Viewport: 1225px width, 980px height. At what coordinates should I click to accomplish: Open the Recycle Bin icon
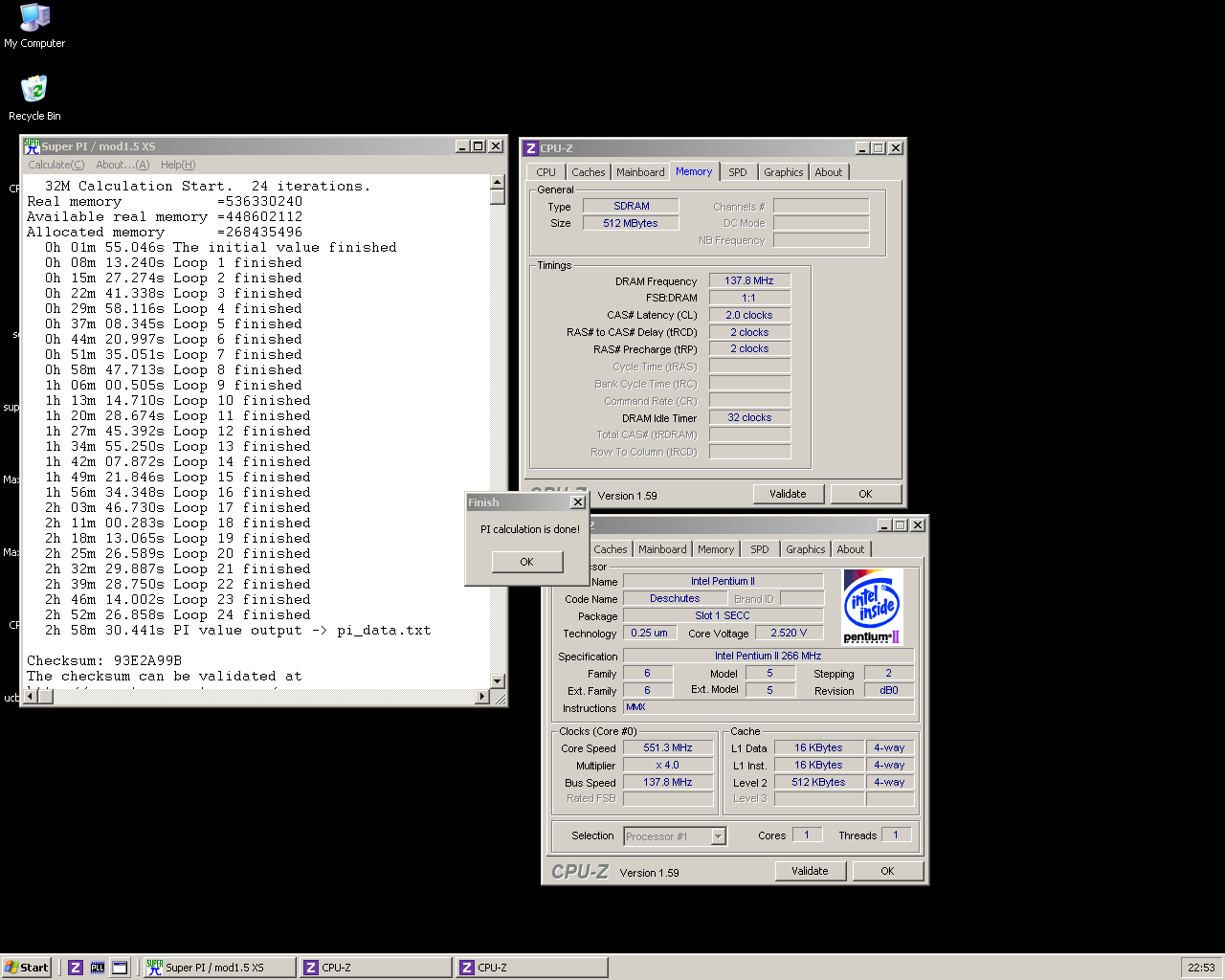click(34, 99)
